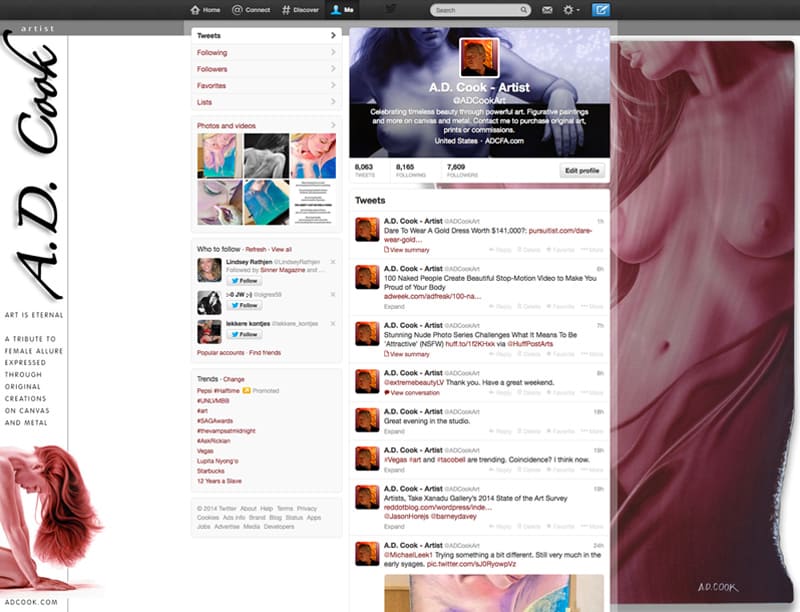
Task: Open the Connect @ tab
Action: coord(251,10)
